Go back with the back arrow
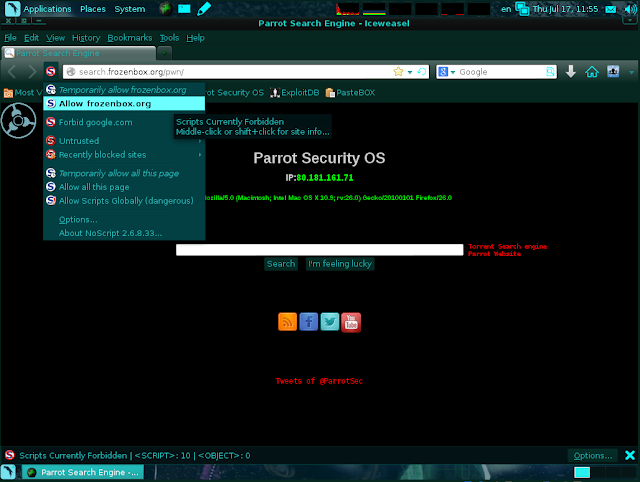The width and height of the screenshot is (640, 482). 12,72
